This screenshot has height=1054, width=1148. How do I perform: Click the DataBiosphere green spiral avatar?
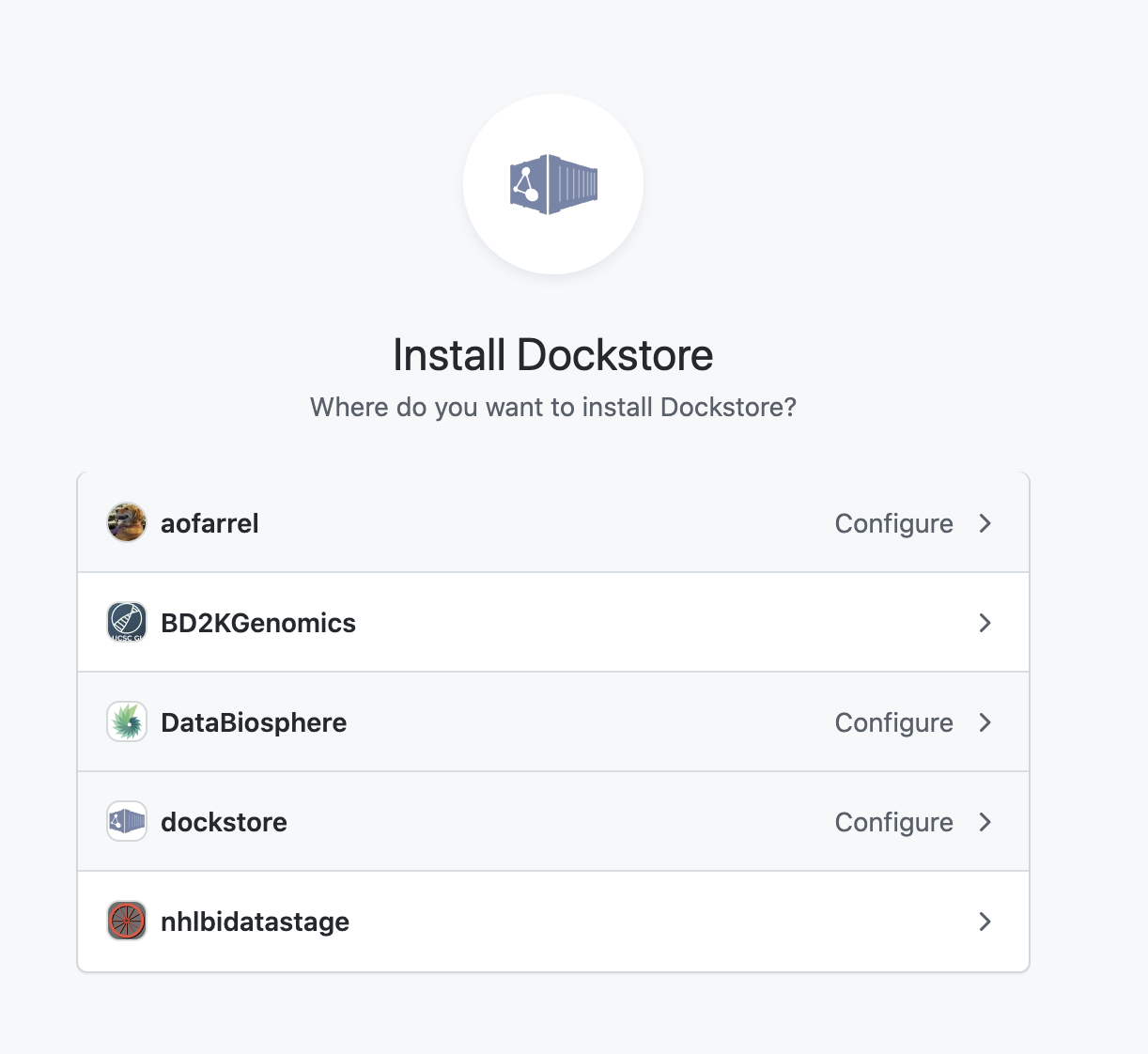point(127,721)
